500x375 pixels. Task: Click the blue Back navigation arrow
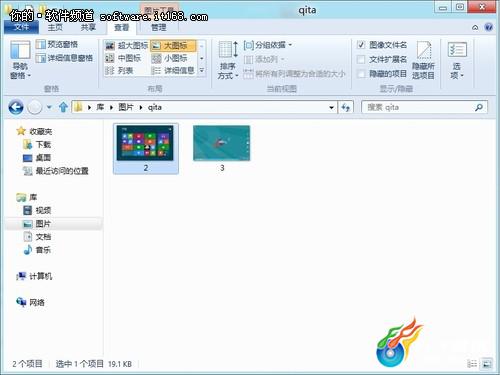(16, 107)
